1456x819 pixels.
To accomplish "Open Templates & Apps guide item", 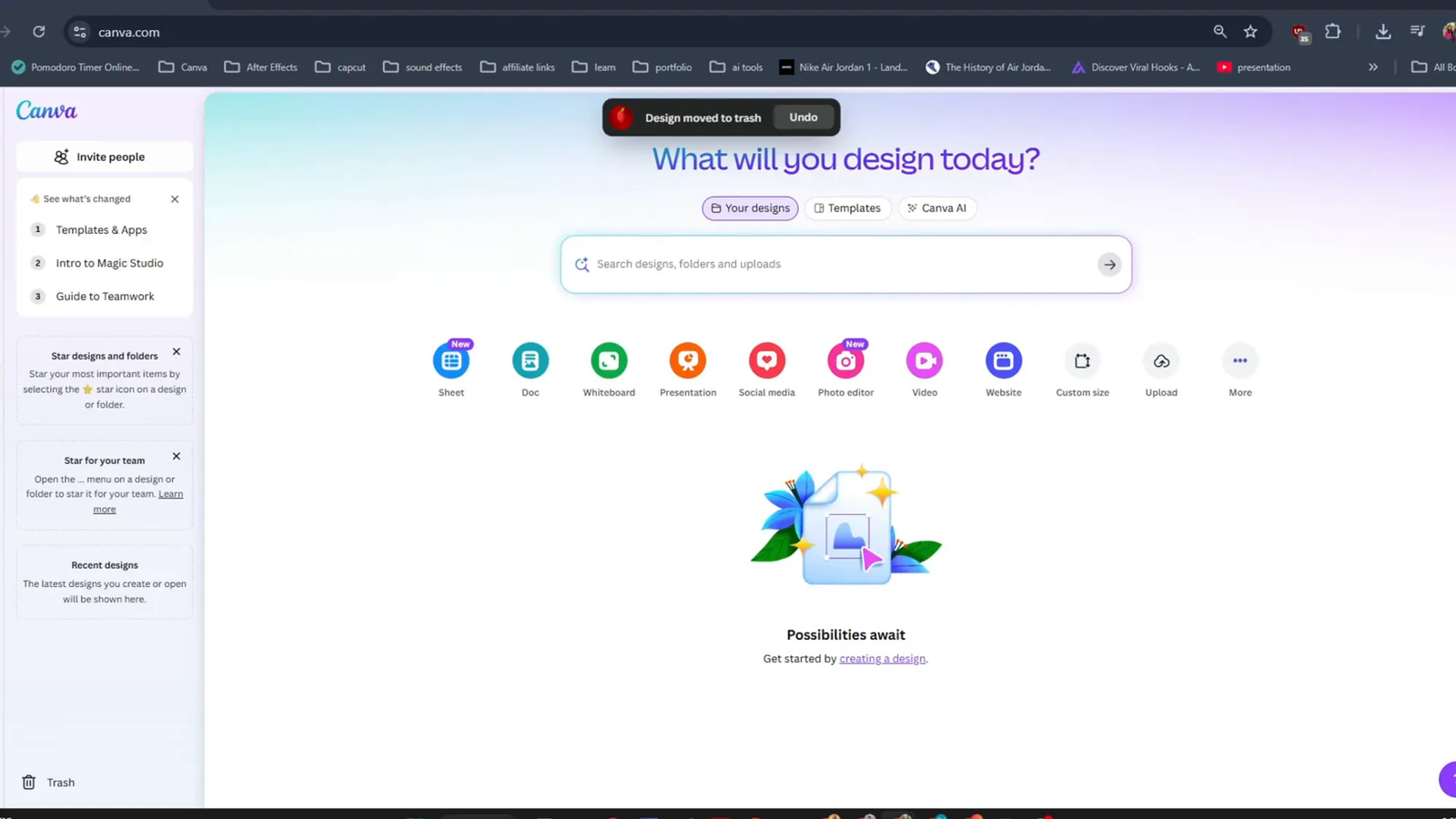I will click(x=101, y=230).
